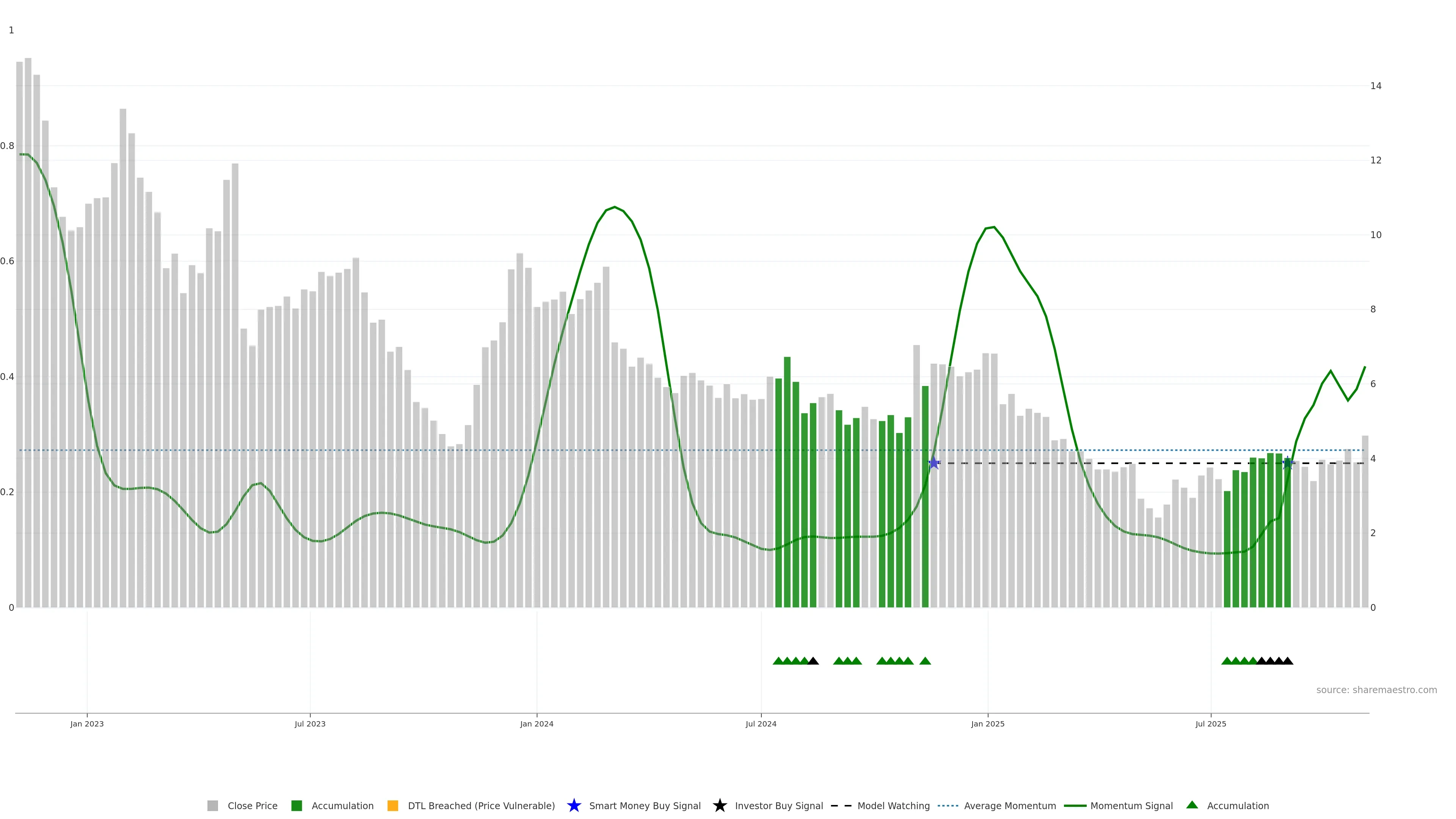The width and height of the screenshot is (1456, 819).
Task: Click the dotted Average Momentum legend line
Action: point(948,805)
